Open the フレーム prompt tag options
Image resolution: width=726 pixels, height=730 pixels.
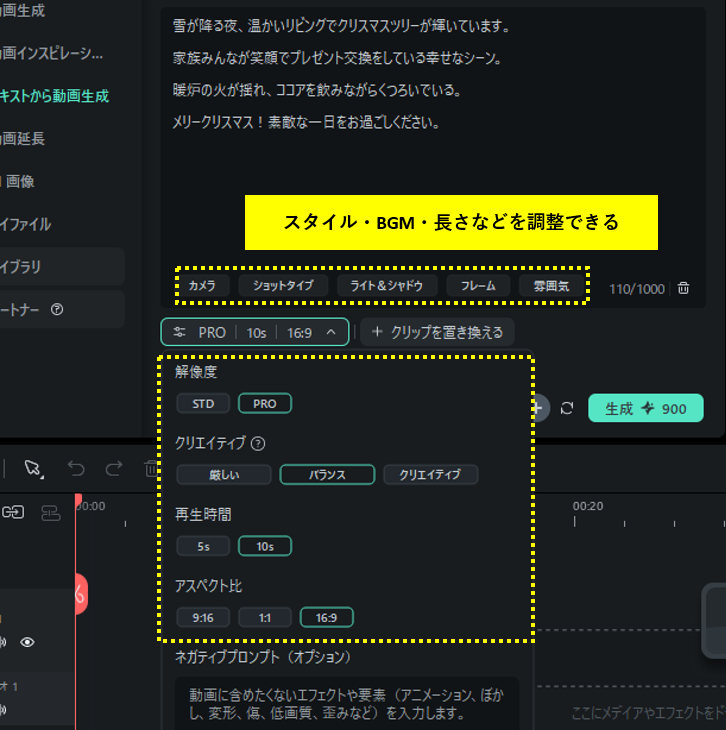478,285
